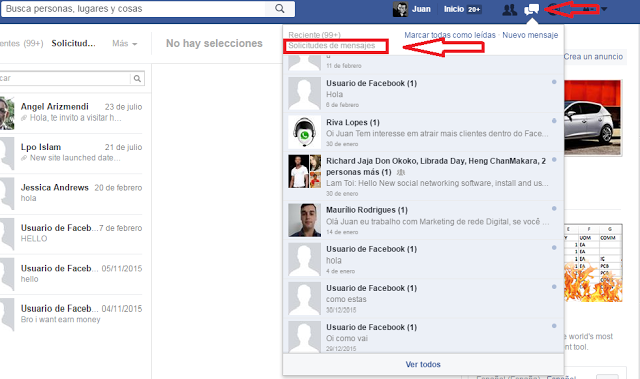Click Riva Lopes headset avatar
This screenshot has width=640, height=379.
(x=304, y=132)
